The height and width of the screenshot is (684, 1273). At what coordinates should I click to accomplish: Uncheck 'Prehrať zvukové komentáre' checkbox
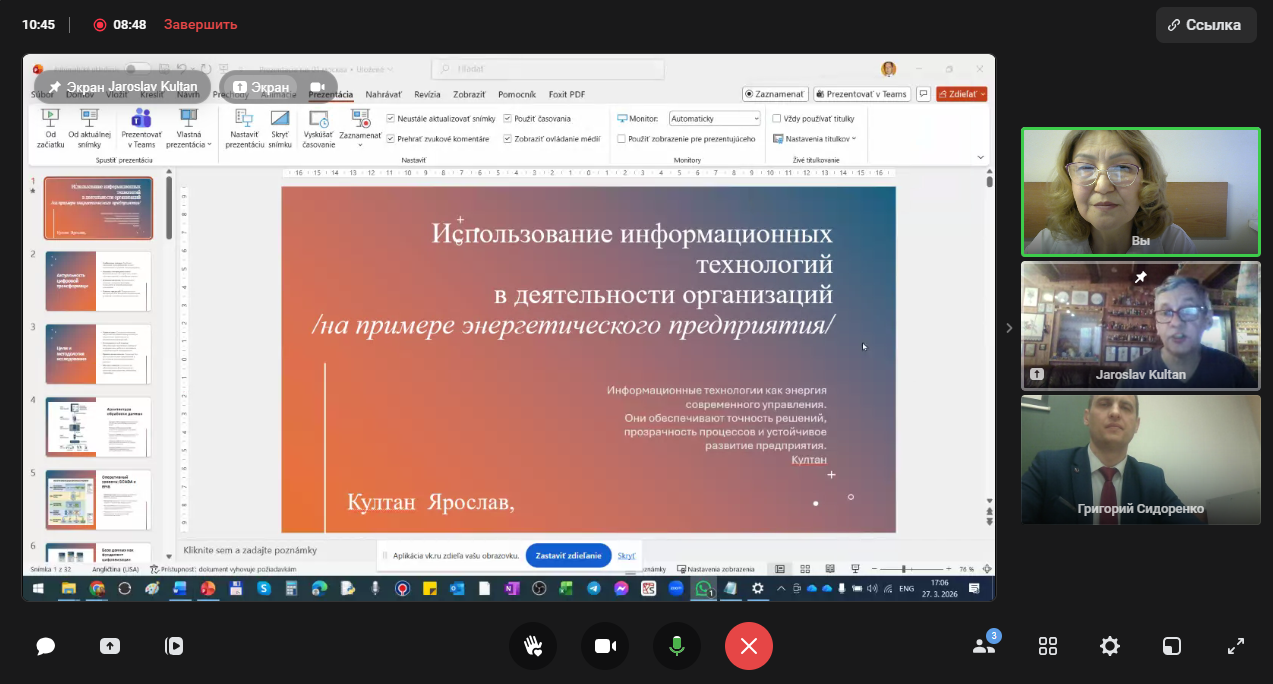point(391,139)
